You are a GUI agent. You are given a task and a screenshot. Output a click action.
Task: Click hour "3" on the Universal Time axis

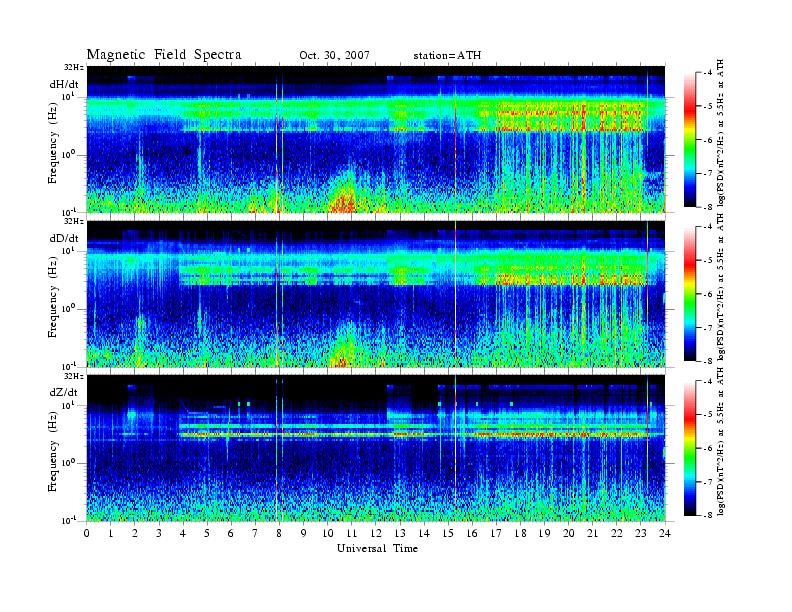click(x=159, y=534)
